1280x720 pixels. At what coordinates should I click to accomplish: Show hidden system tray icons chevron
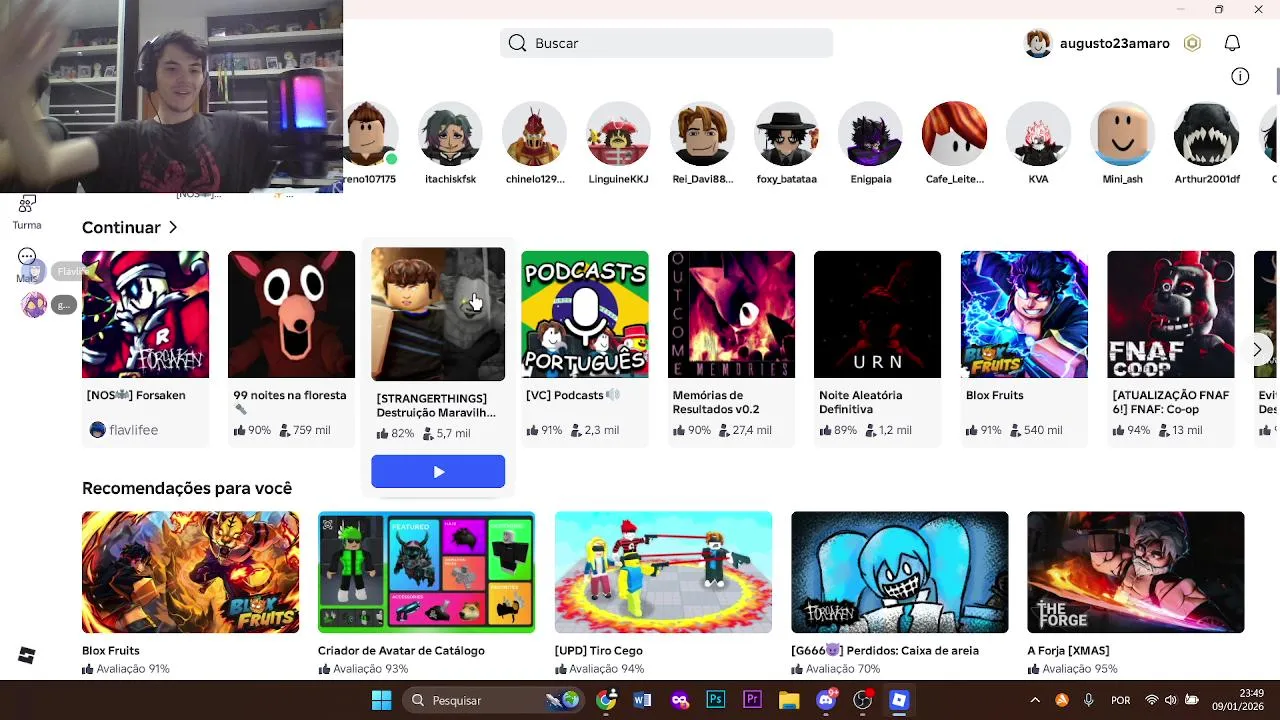pyautogui.click(x=1035, y=700)
